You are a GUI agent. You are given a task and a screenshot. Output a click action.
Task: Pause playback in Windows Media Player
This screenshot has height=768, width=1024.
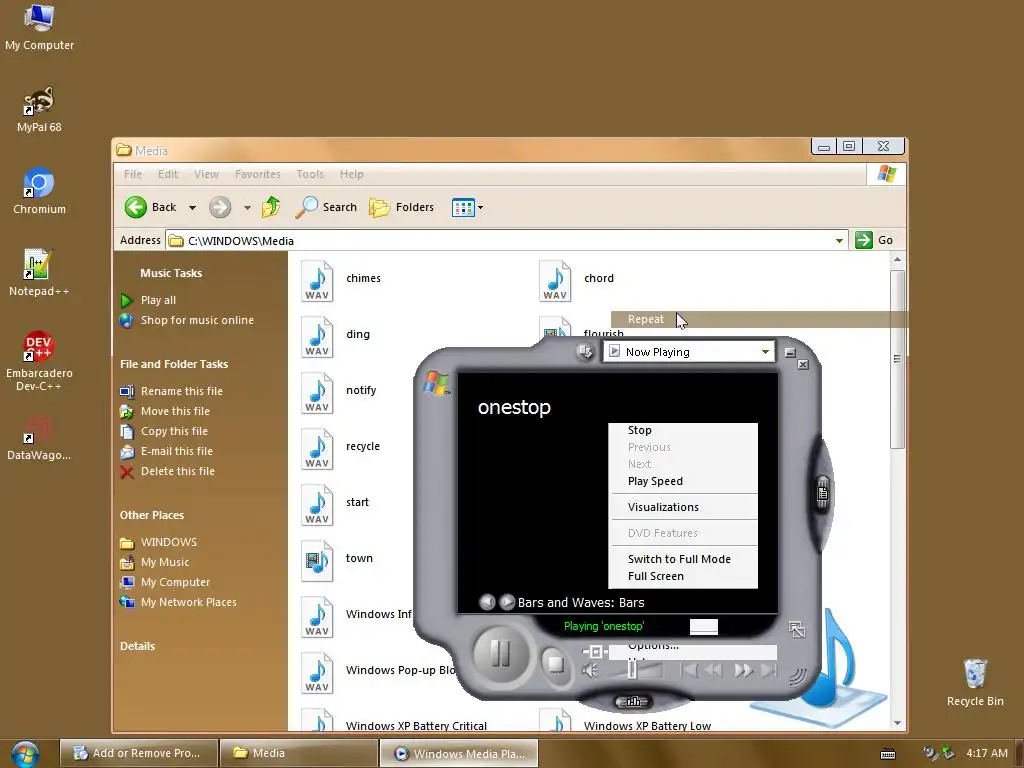coord(500,652)
